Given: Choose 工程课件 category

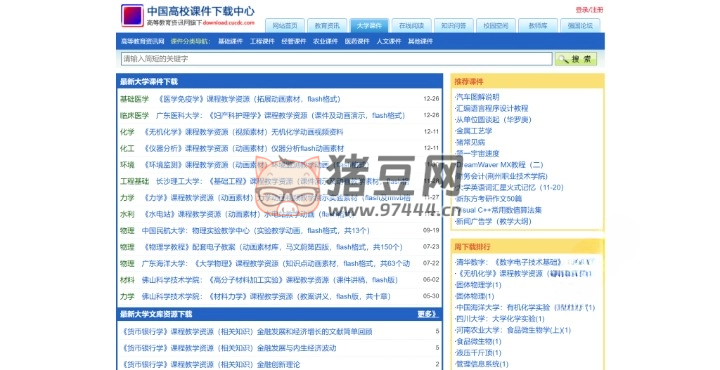Looking at the screenshot, I should coord(262,41).
